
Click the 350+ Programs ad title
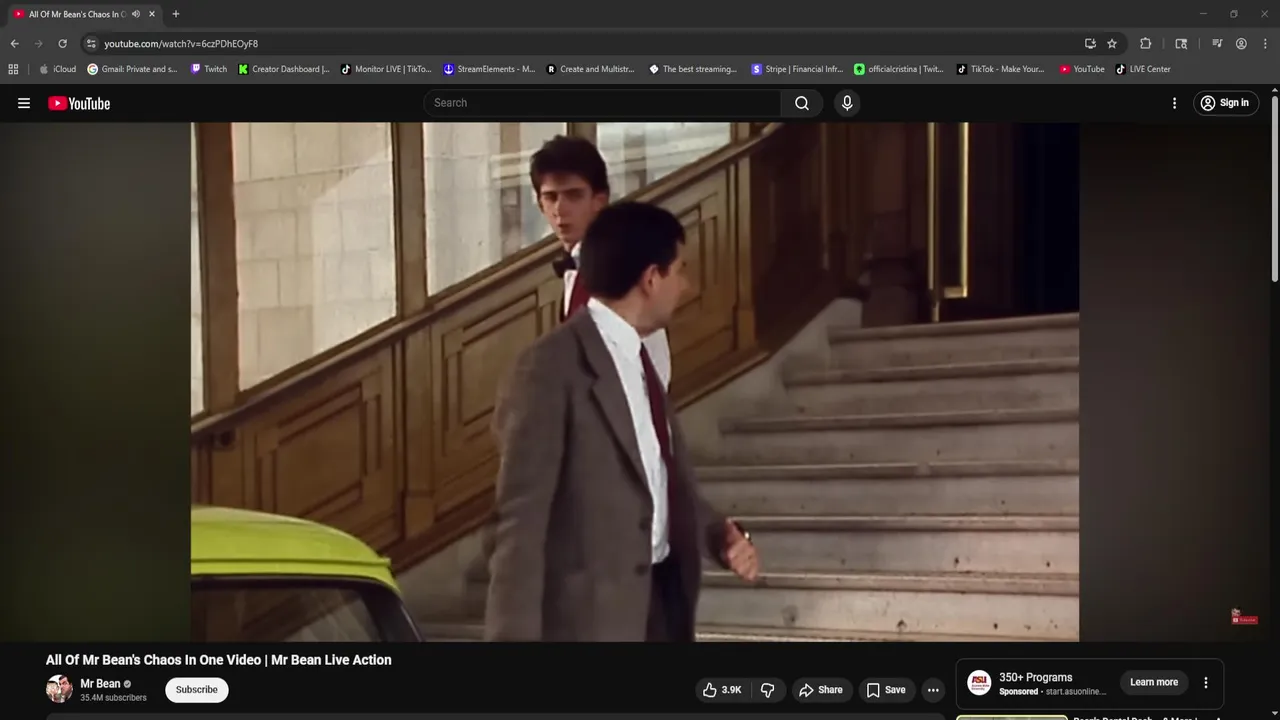(1035, 677)
